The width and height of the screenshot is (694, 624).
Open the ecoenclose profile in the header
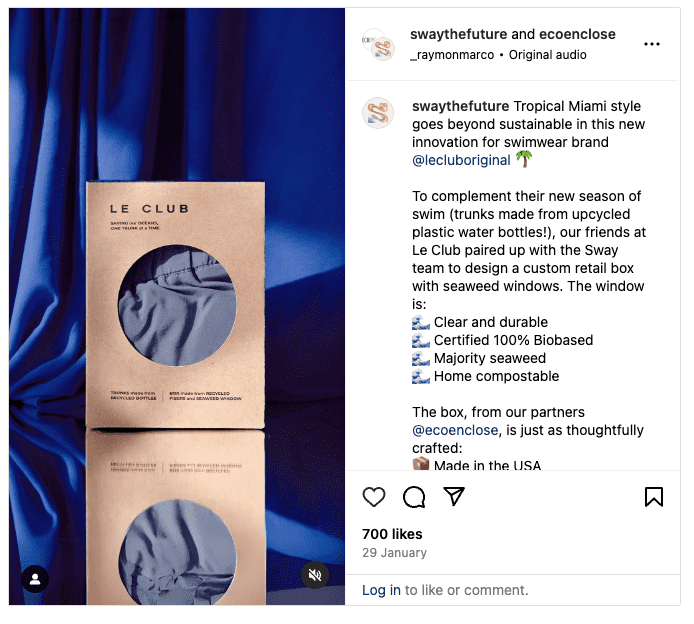click(577, 34)
